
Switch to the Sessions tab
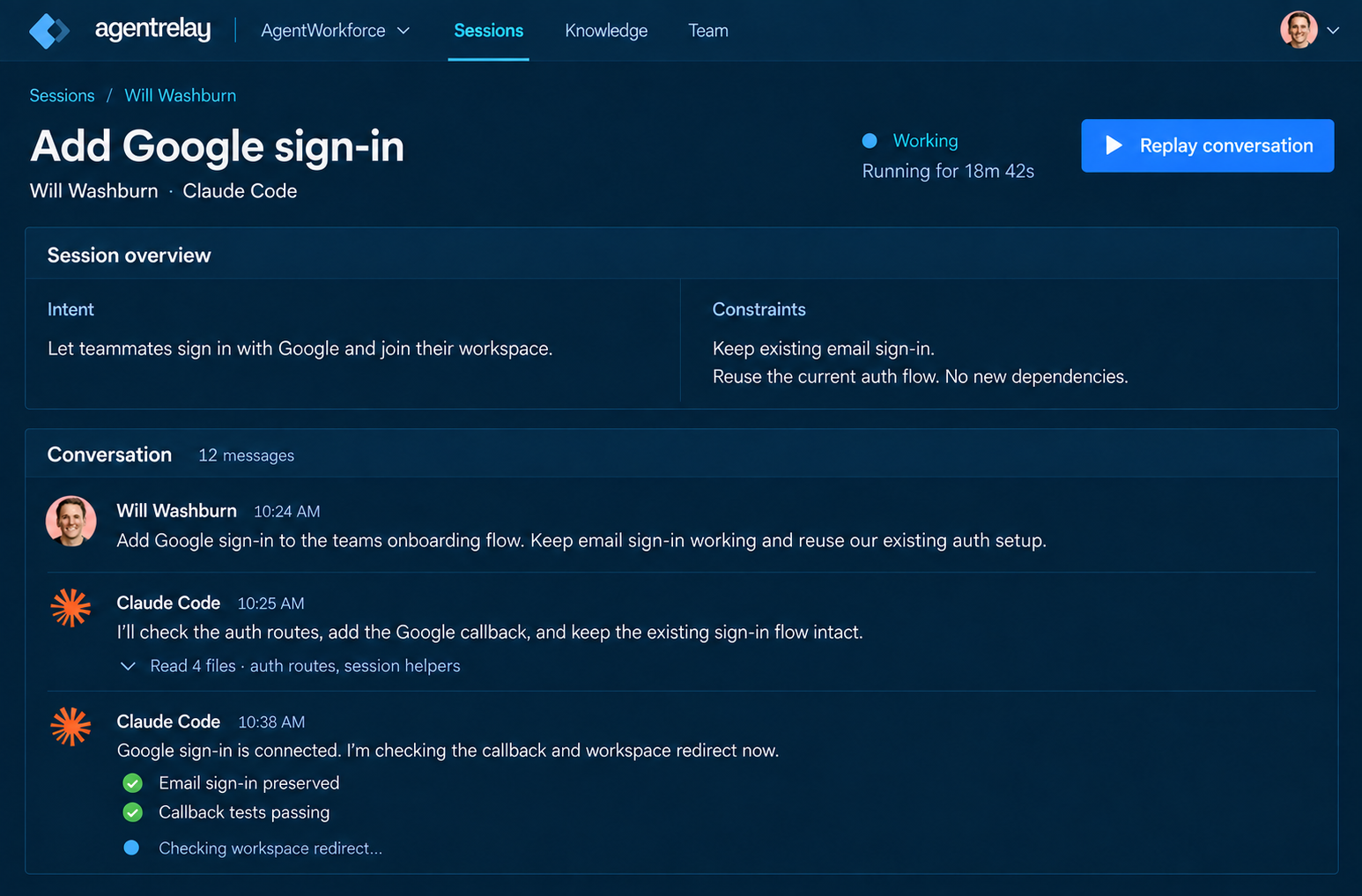point(488,31)
